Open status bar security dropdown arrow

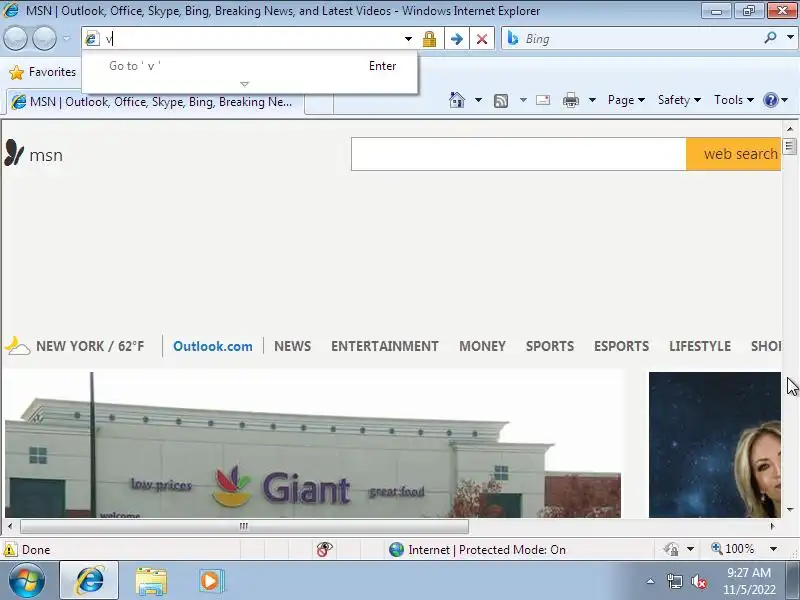pyautogui.click(x=690, y=549)
